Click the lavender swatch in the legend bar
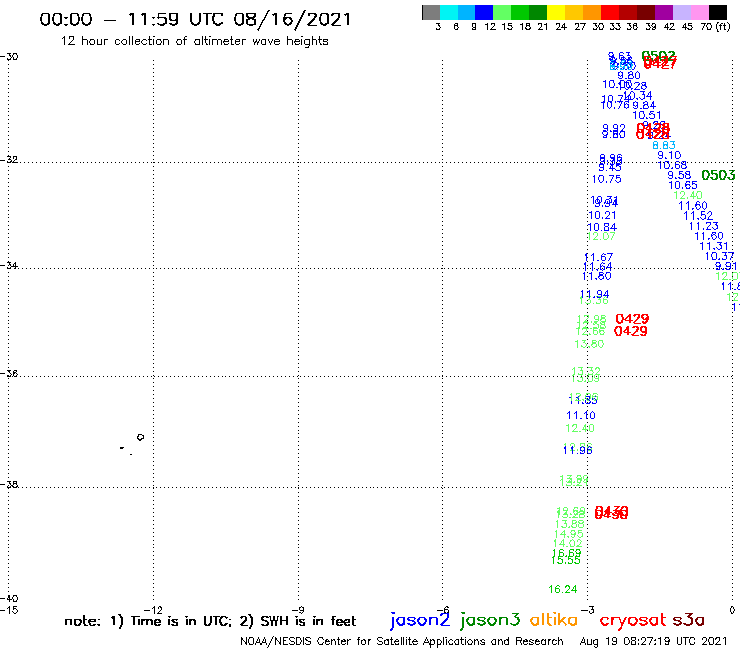The width and height of the screenshot is (740, 650). (x=681, y=12)
